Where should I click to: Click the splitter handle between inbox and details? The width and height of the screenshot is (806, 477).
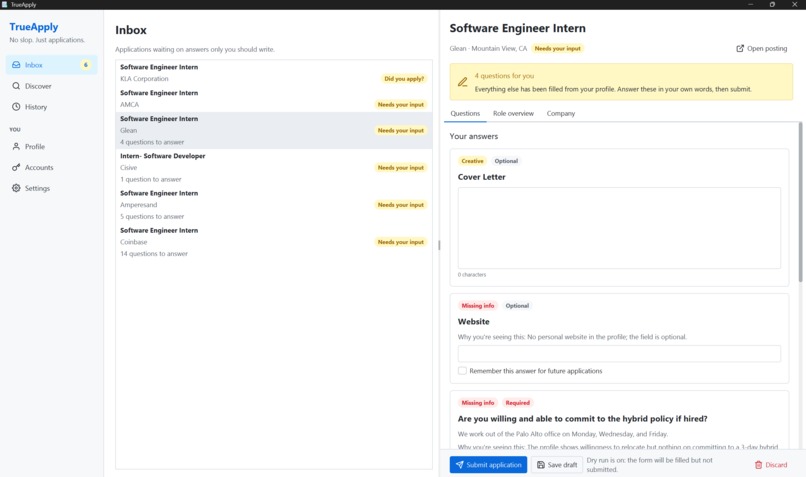click(439, 245)
